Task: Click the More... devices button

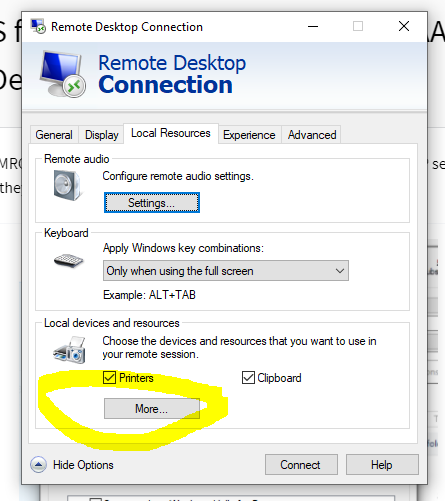Action: click(x=152, y=408)
